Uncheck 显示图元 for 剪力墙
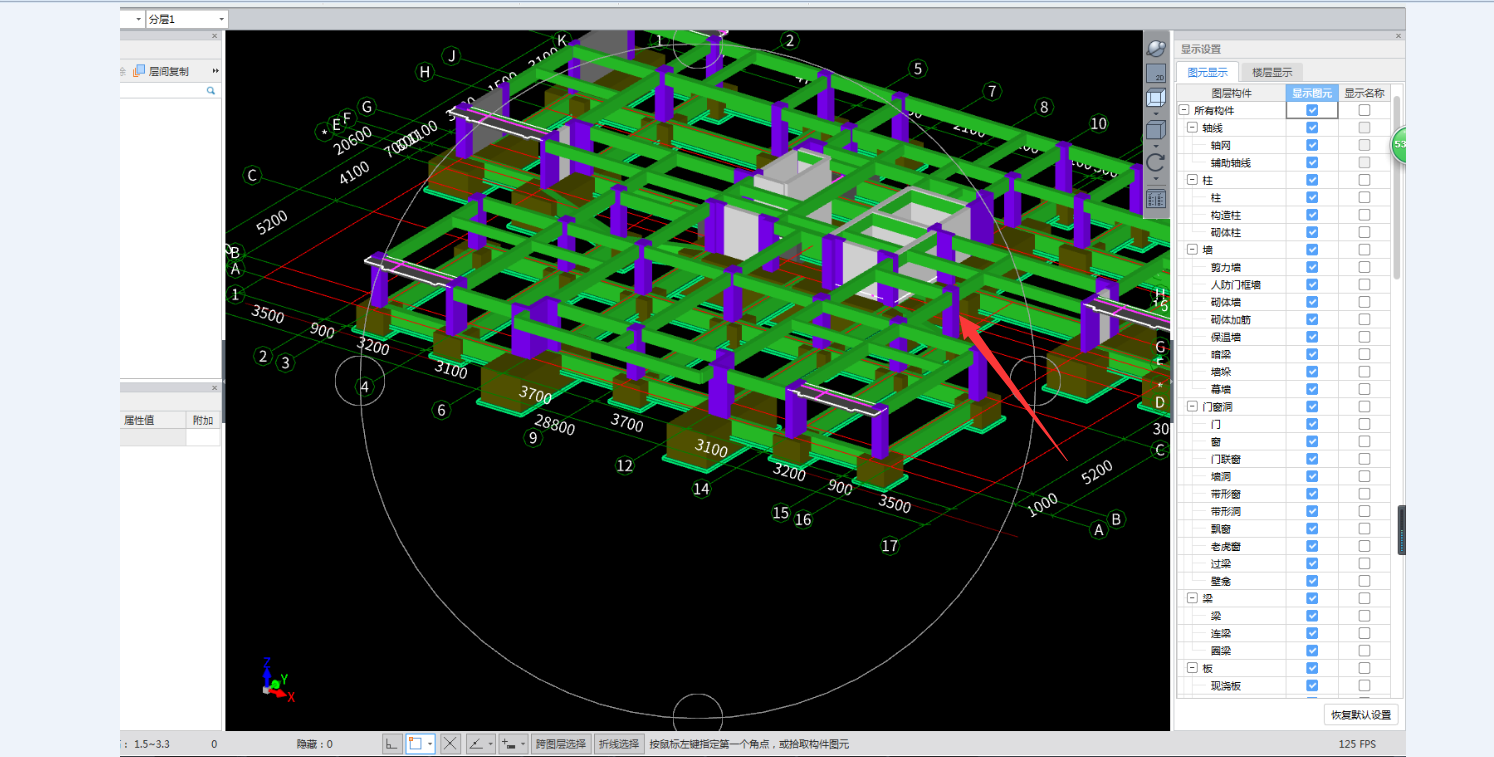Screen dimensions: 1494x757 pyautogui.click(x=1312, y=267)
